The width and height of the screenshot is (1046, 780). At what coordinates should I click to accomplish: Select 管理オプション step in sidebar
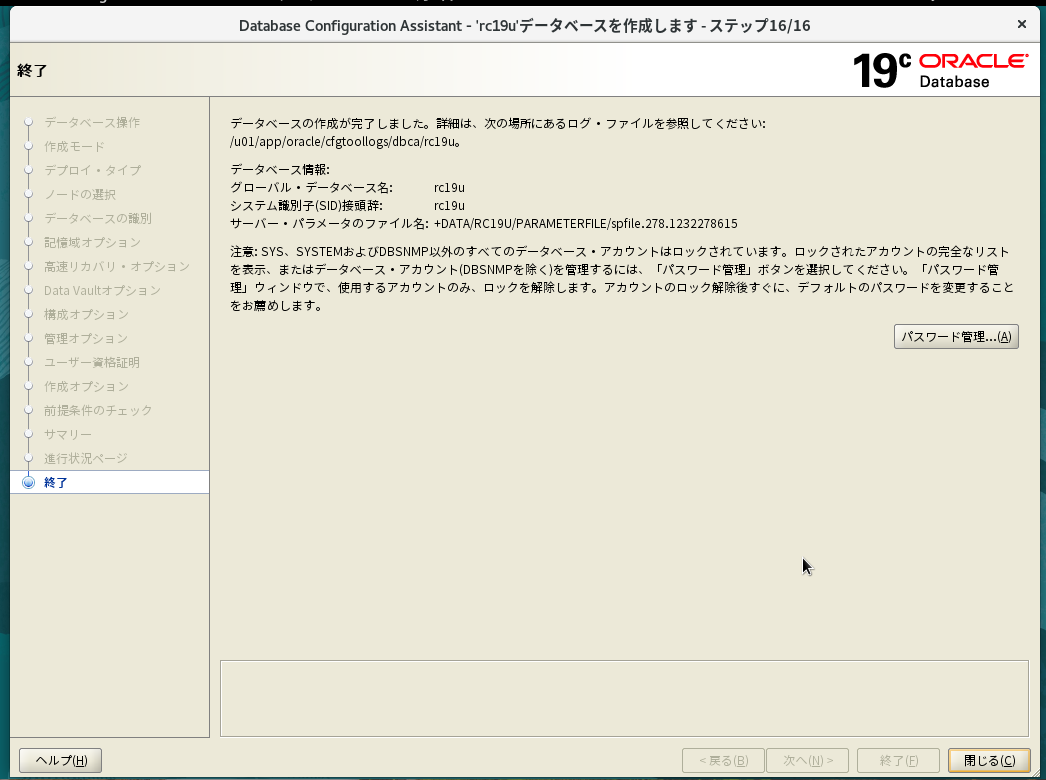[x=86, y=338]
